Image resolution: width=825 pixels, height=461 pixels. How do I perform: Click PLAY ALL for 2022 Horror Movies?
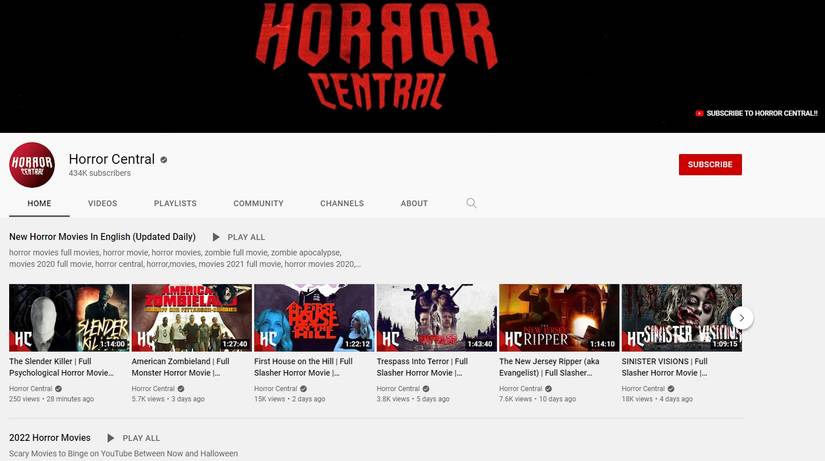pos(141,438)
